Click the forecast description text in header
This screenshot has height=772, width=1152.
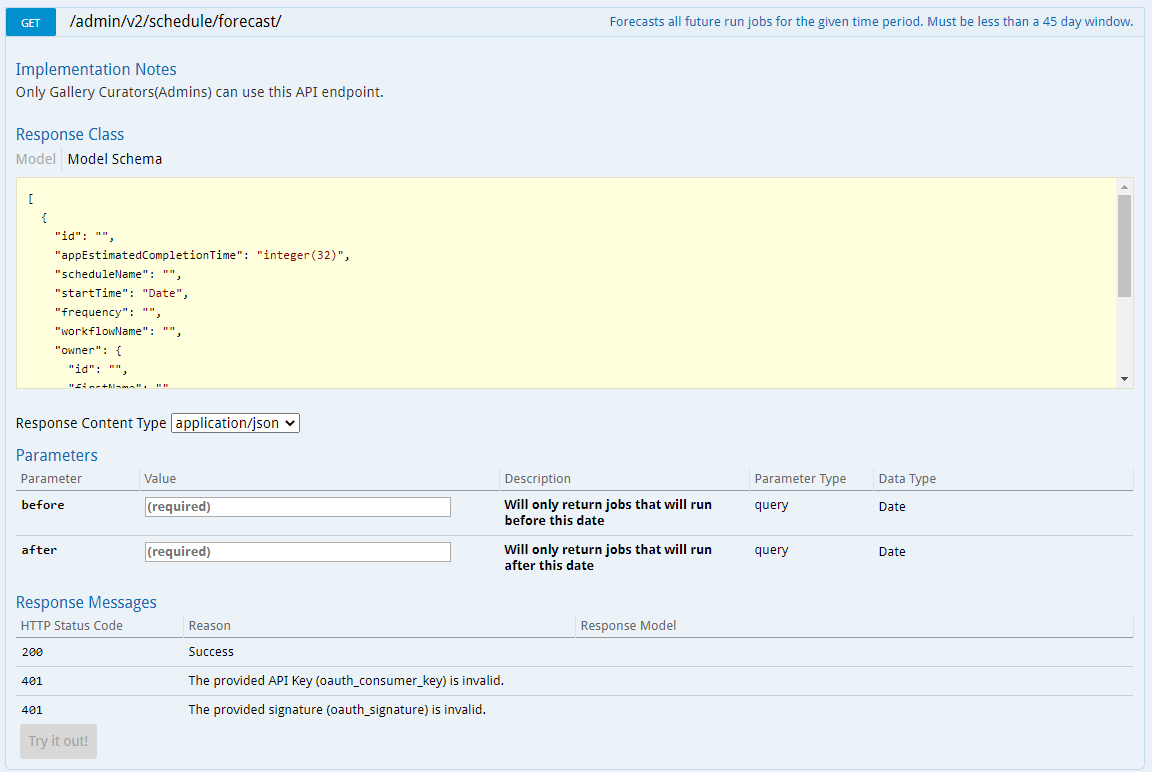872,21
